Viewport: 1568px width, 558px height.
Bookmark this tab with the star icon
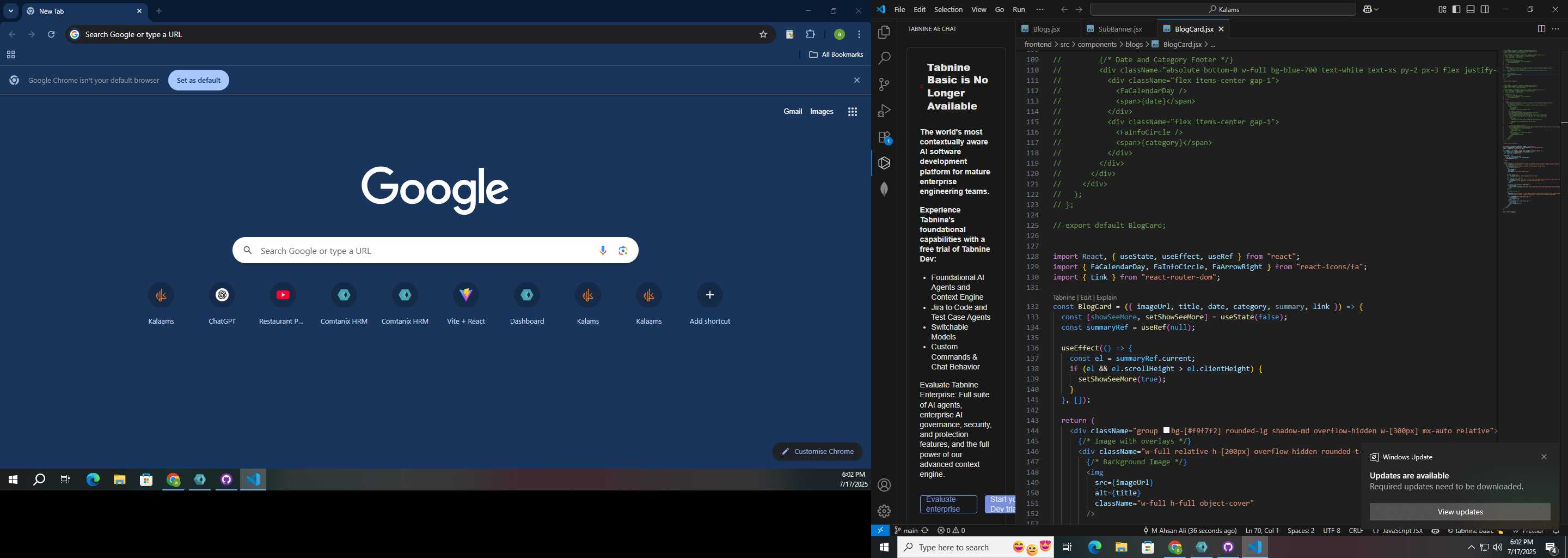coord(763,35)
